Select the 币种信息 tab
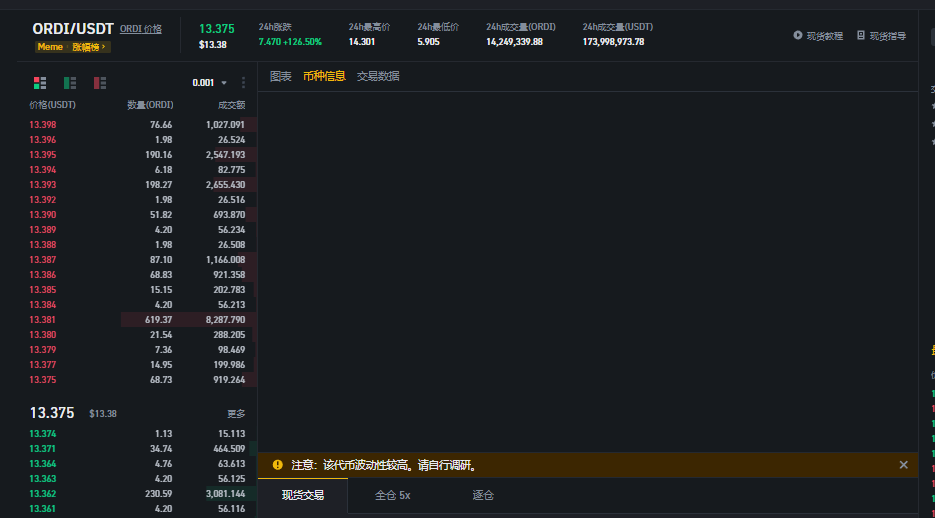This screenshot has width=935, height=518. tap(324, 76)
